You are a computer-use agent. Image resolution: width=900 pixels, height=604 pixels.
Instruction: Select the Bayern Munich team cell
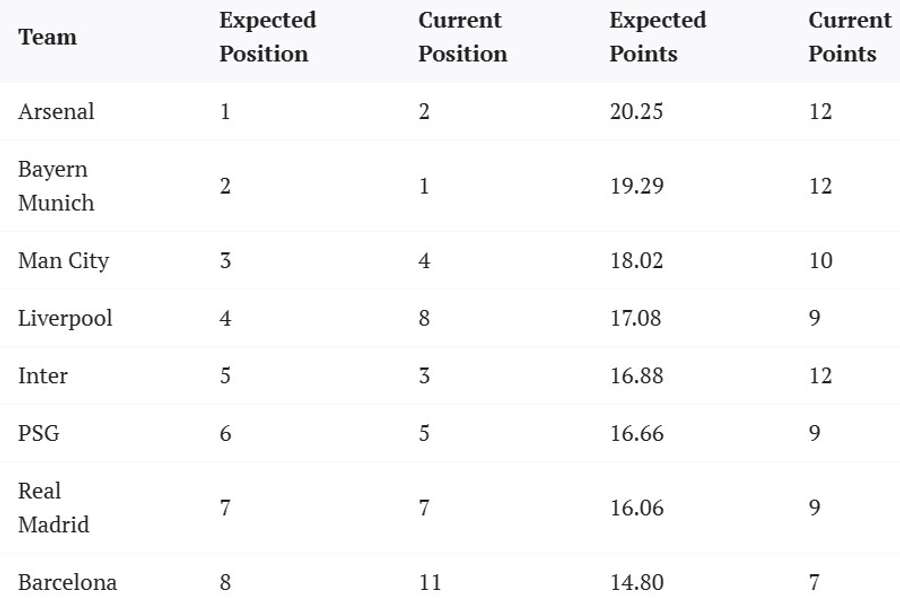point(56,186)
